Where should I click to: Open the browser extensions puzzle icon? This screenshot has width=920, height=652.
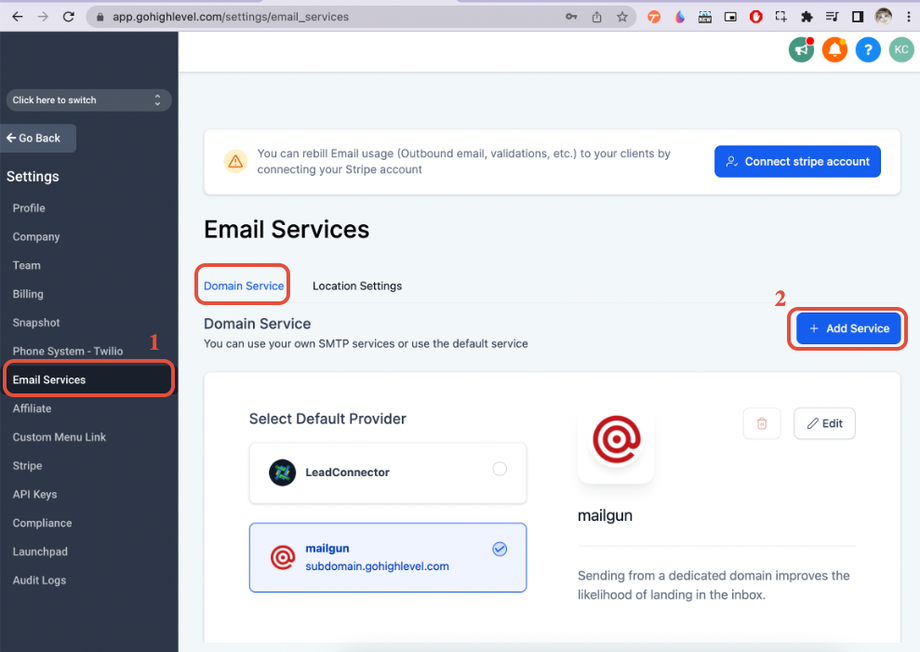click(807, 17)
